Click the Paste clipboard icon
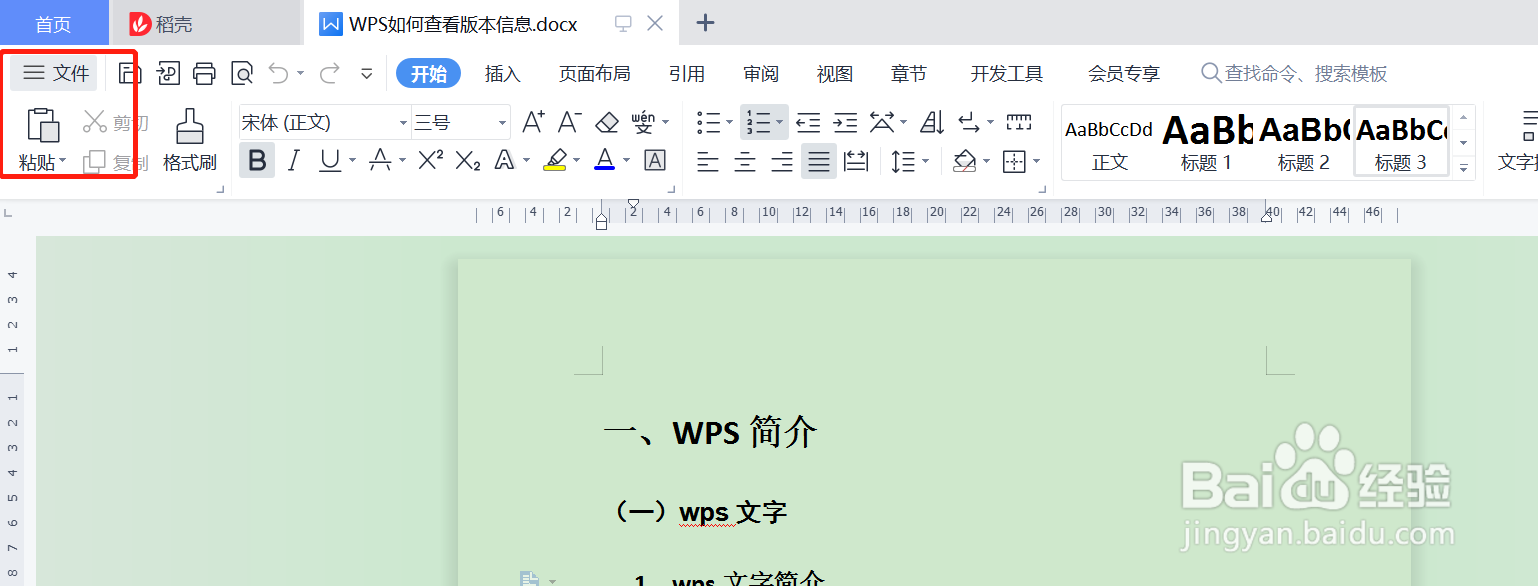The width and height of the screenshot is (1538, 586). click(x=43, y=125)
